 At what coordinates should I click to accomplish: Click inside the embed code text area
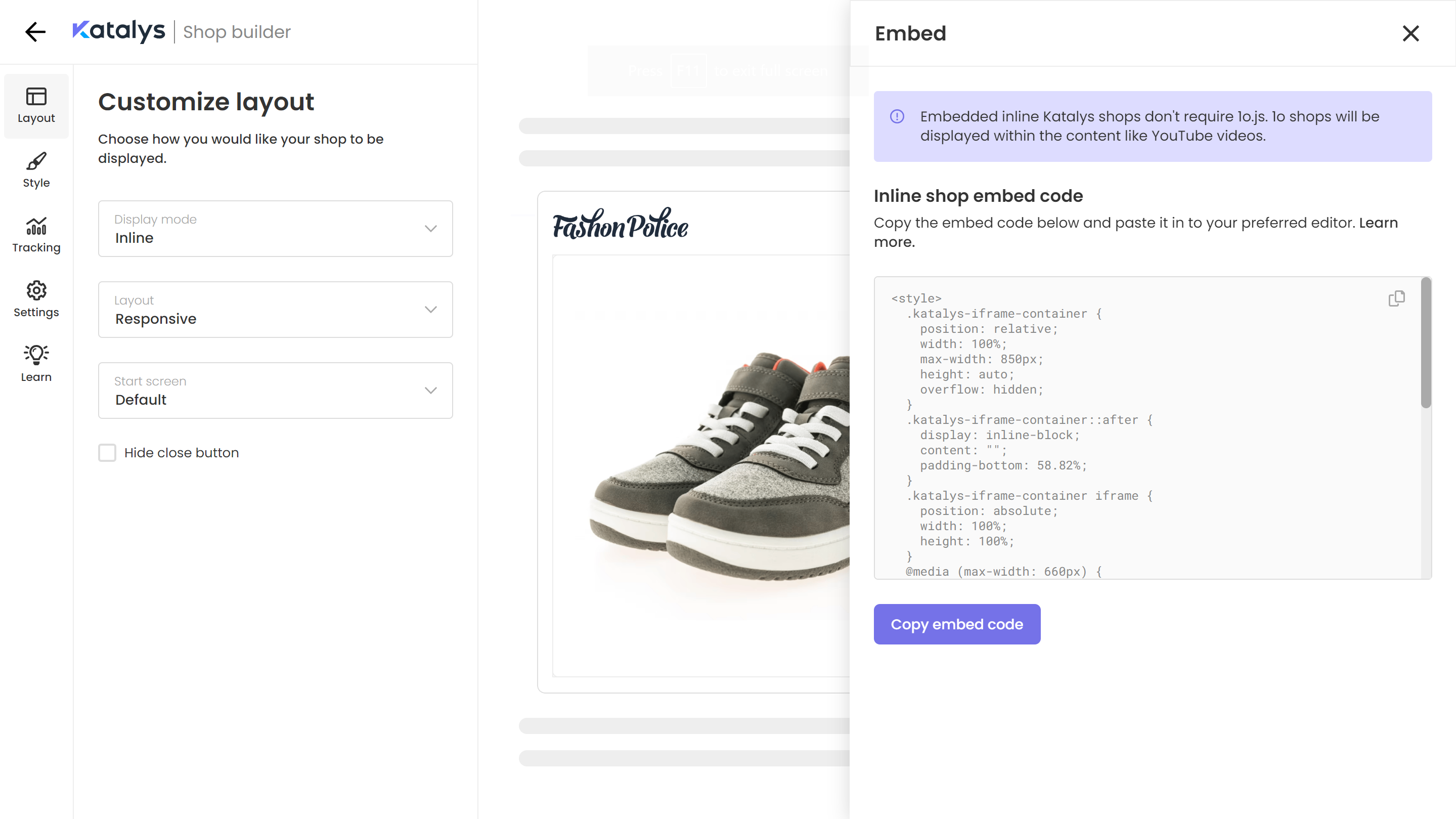(1130, 429)
